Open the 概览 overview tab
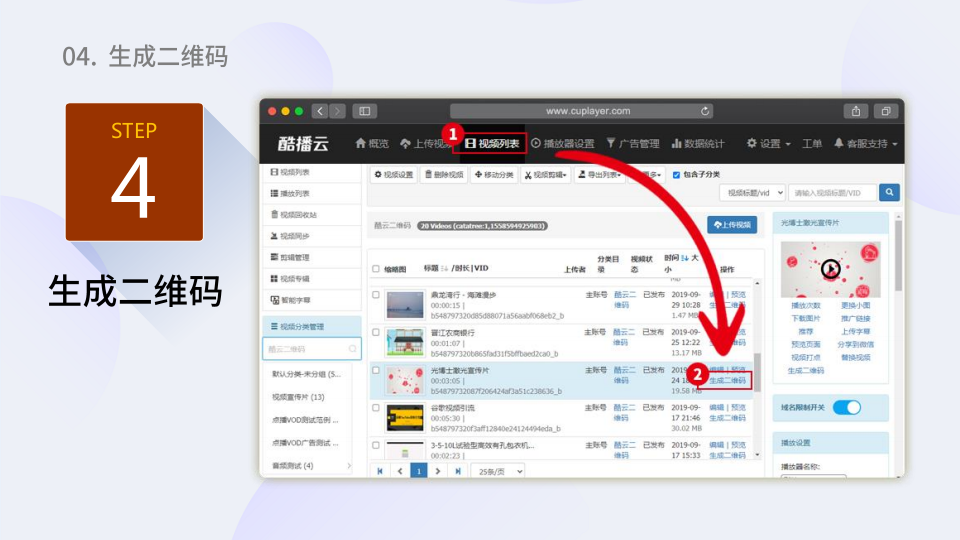Screen dimensions: 960x540 pos(372,143)
